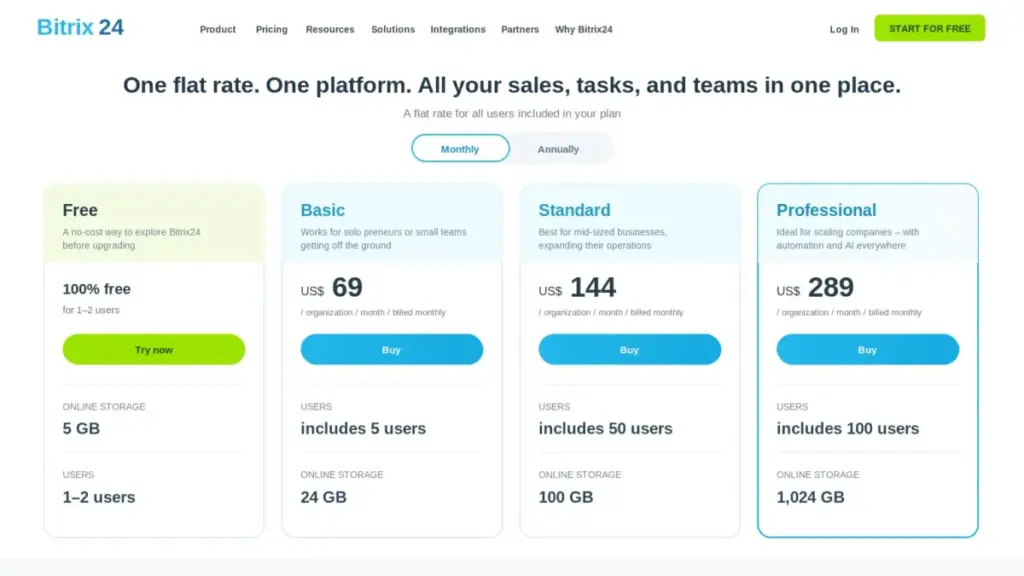The image size is (1024, 576).
Task: Open the Resources menu
Action: 330,29
